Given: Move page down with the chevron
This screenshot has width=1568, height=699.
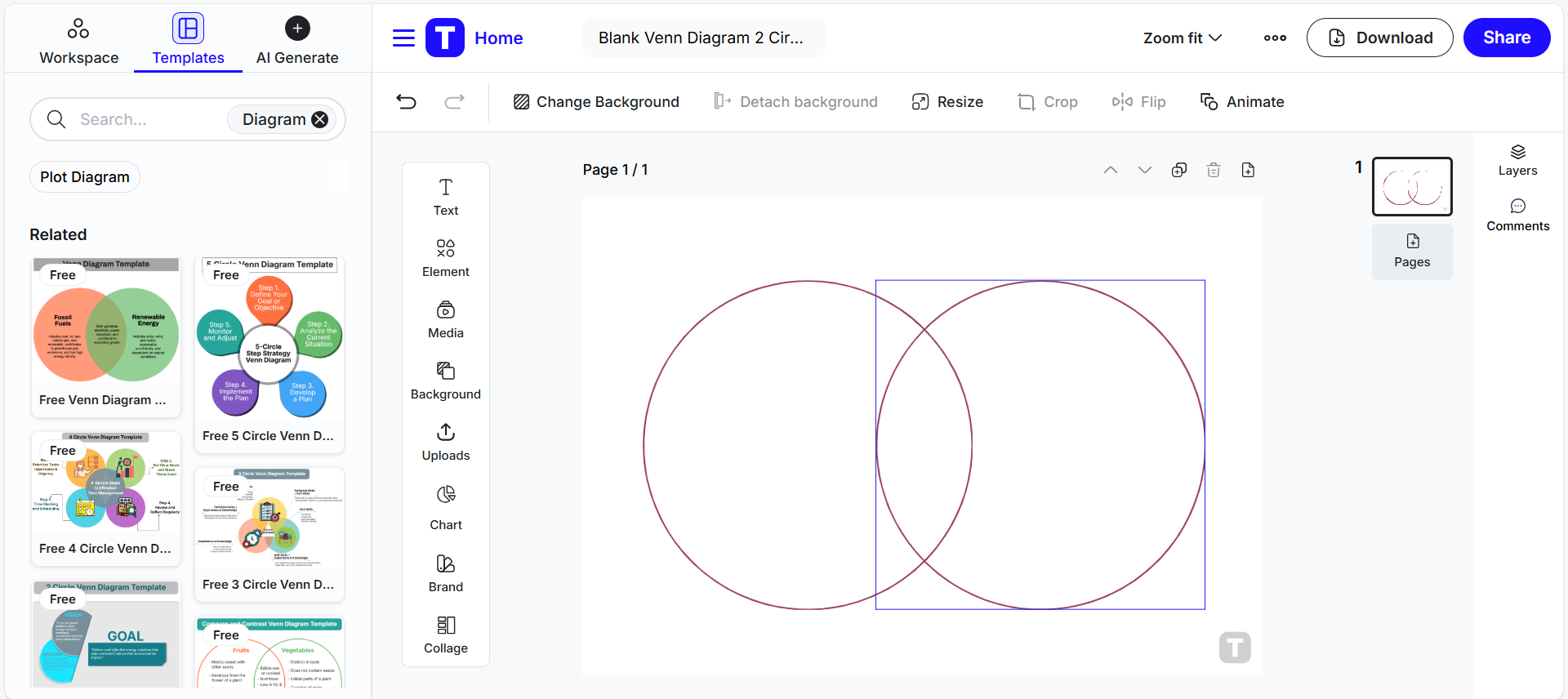Looking at the screenshot, I should point(1145,170).
